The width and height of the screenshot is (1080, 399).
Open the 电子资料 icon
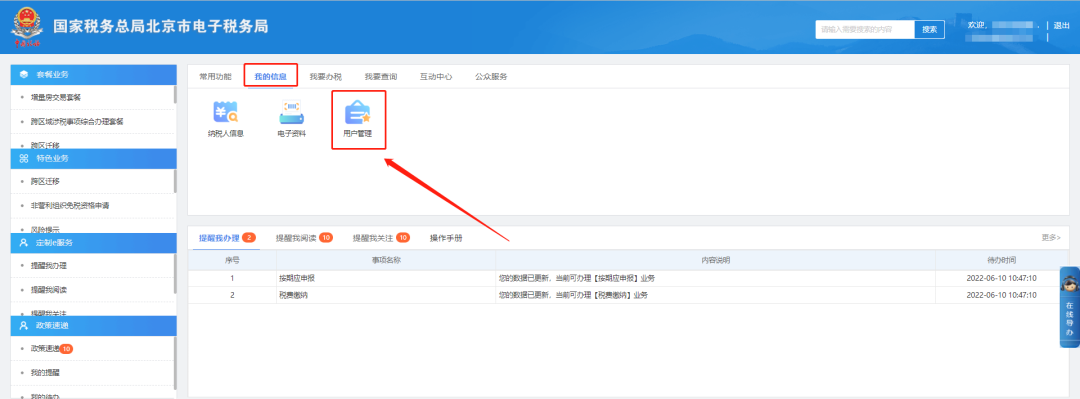[x=291, y=119]
